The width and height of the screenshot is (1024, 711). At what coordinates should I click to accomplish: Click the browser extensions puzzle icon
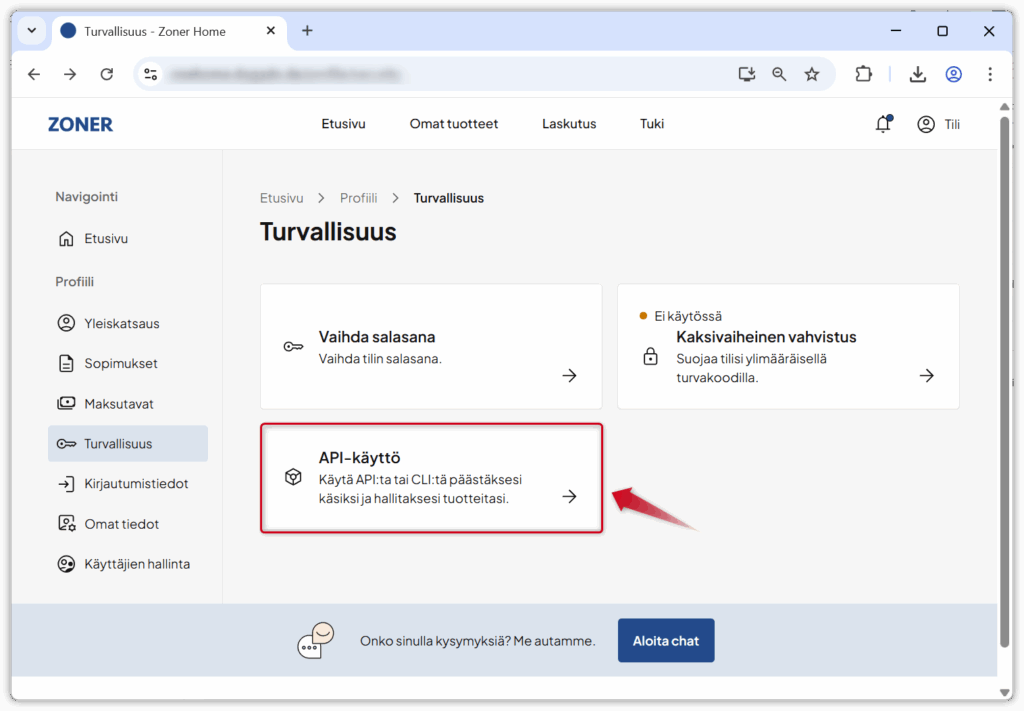[862, 73]
